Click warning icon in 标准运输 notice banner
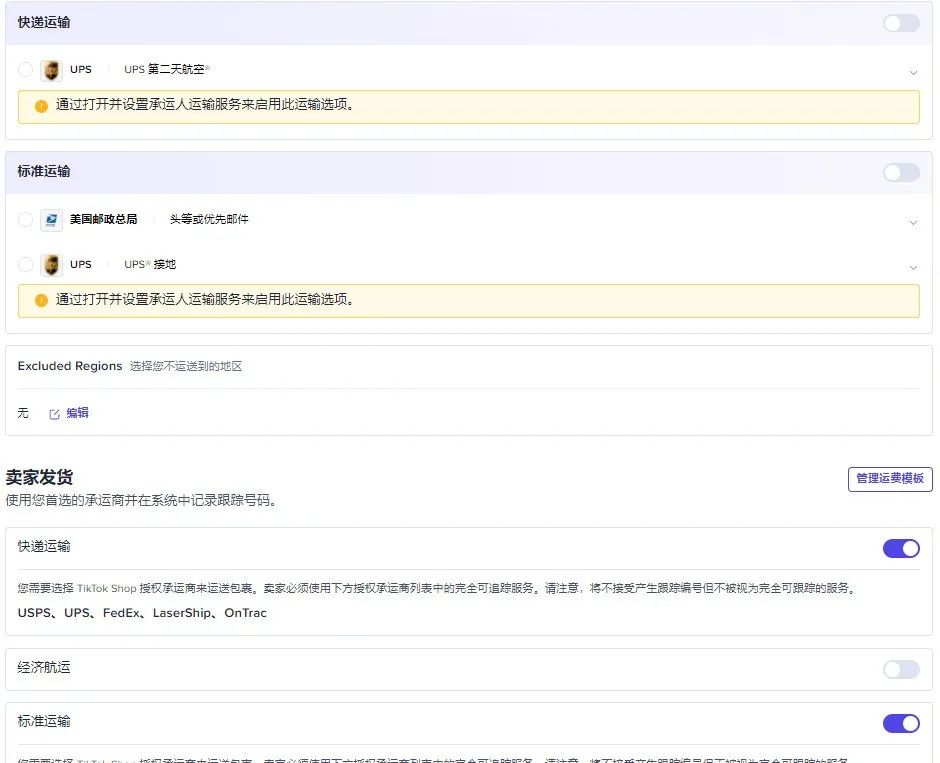Image resolution: width=940 pixels, height=763 pixels. [41, 300]
